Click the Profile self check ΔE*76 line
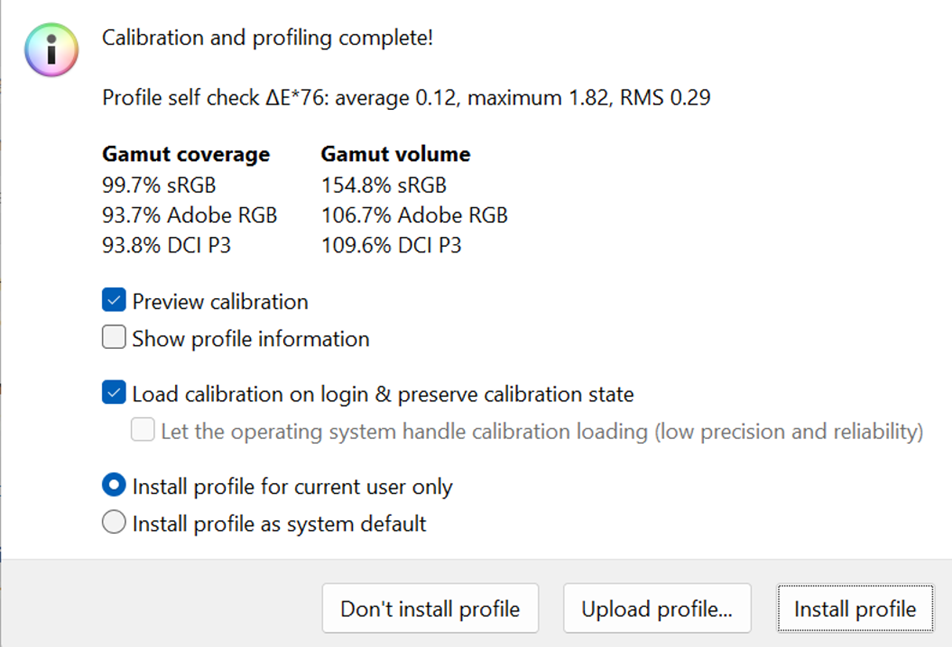 [x=406, y=98]
